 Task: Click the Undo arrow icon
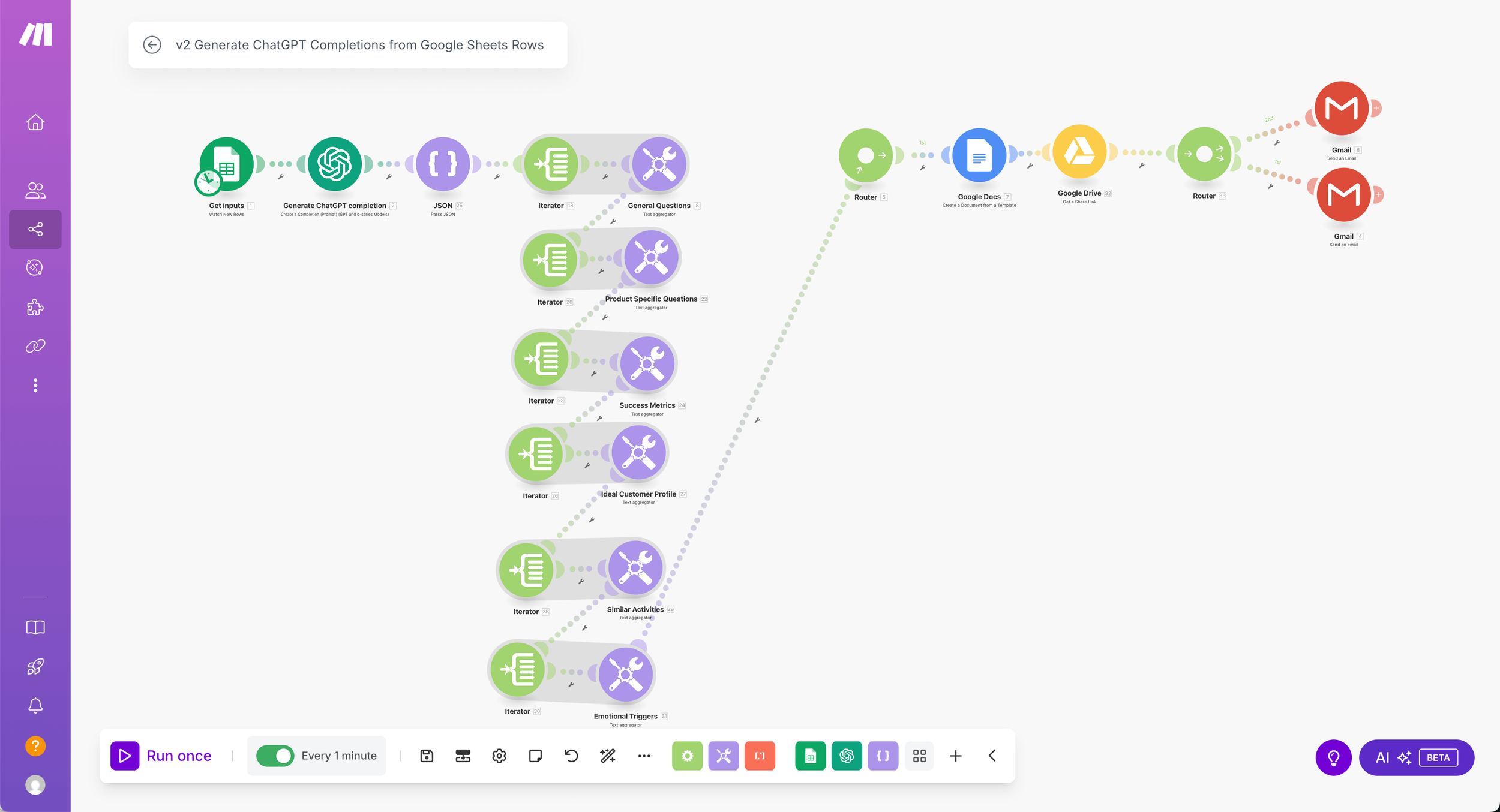[x=571, y=756]
